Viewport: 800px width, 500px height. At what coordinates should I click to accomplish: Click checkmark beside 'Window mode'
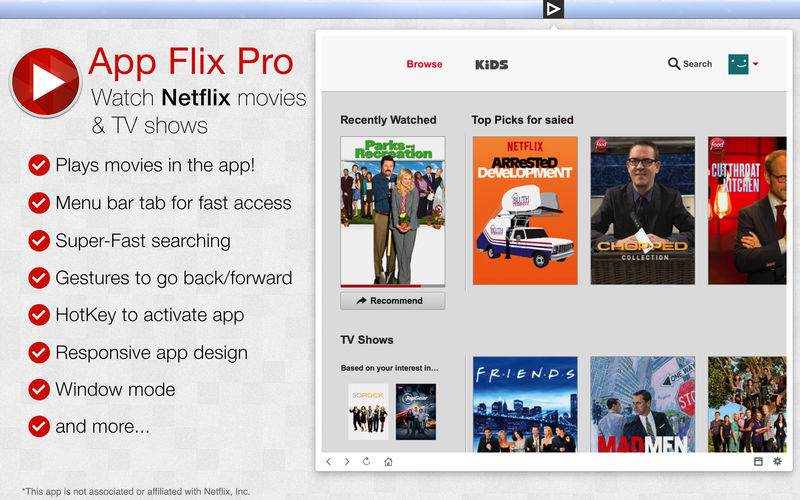(39, 390)
